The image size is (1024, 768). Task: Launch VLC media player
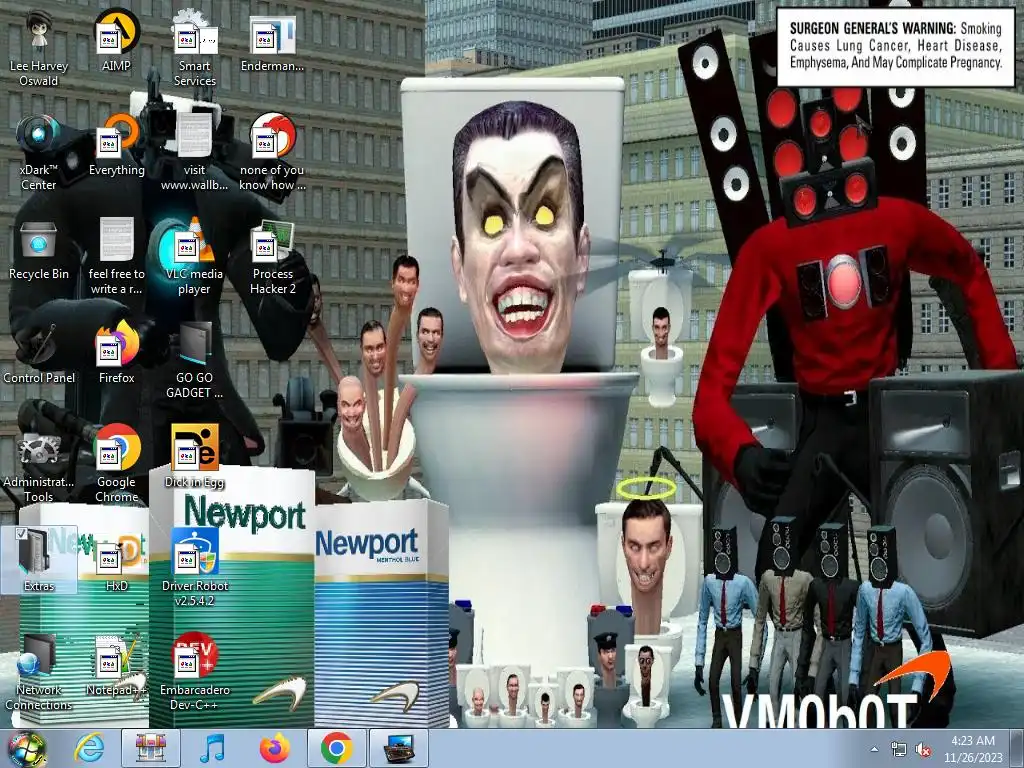195,256
